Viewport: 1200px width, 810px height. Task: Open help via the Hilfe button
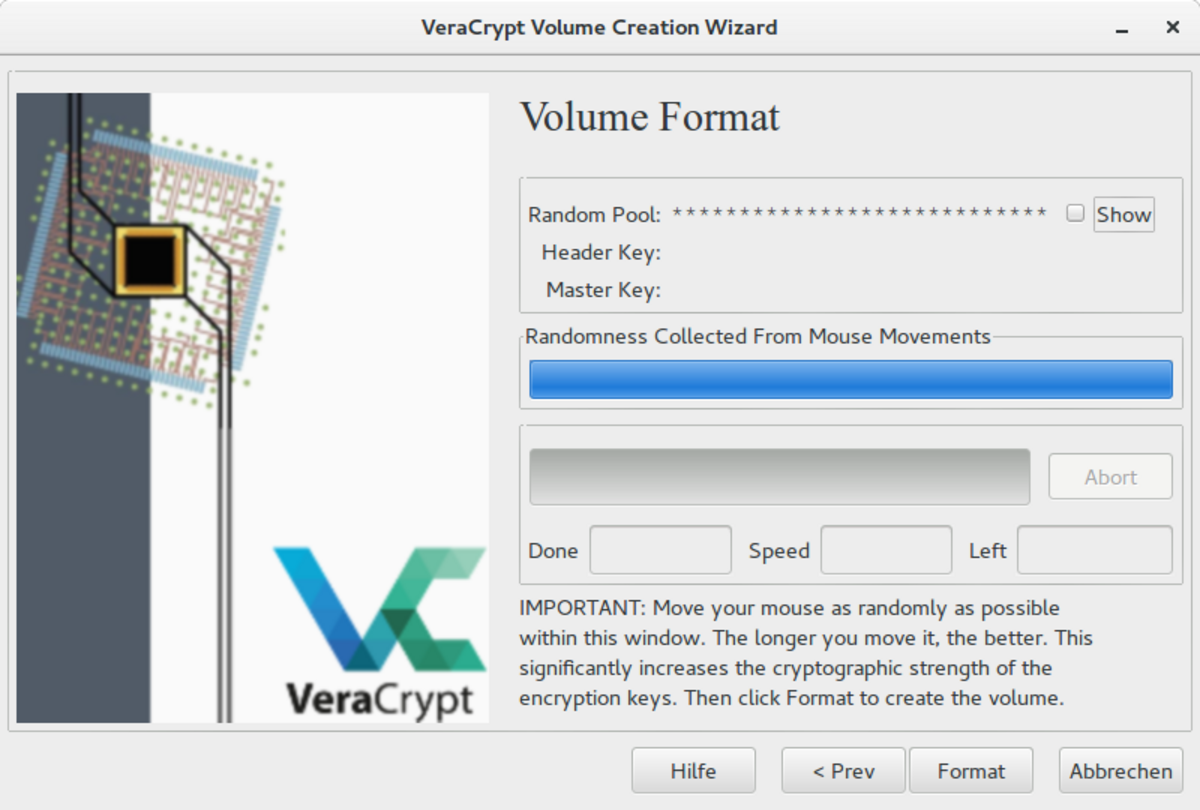coord(693,771)
